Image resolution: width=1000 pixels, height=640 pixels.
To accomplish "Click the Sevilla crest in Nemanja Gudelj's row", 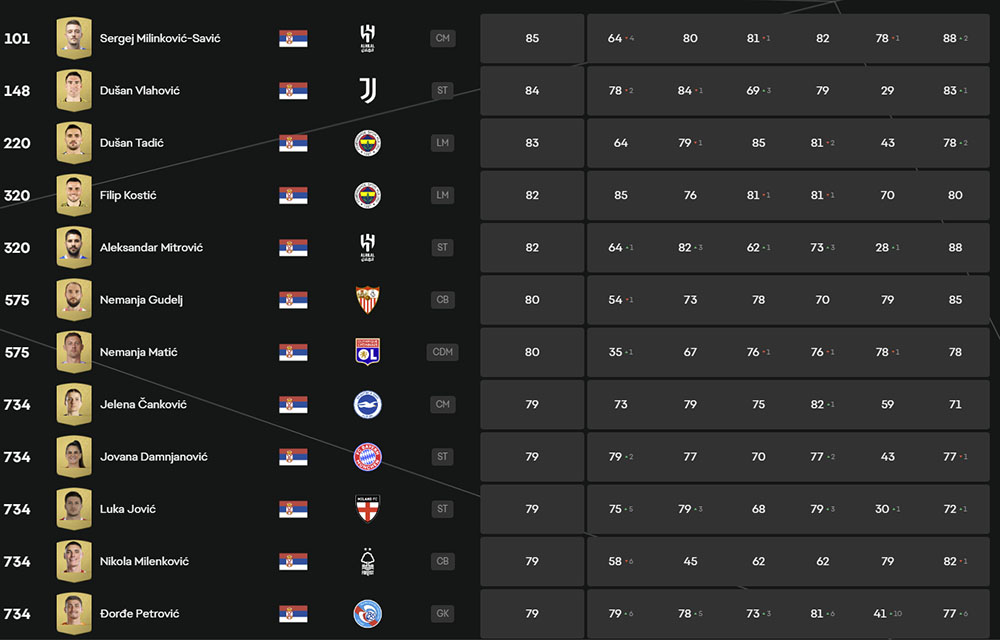I will [x=367, y=300].
